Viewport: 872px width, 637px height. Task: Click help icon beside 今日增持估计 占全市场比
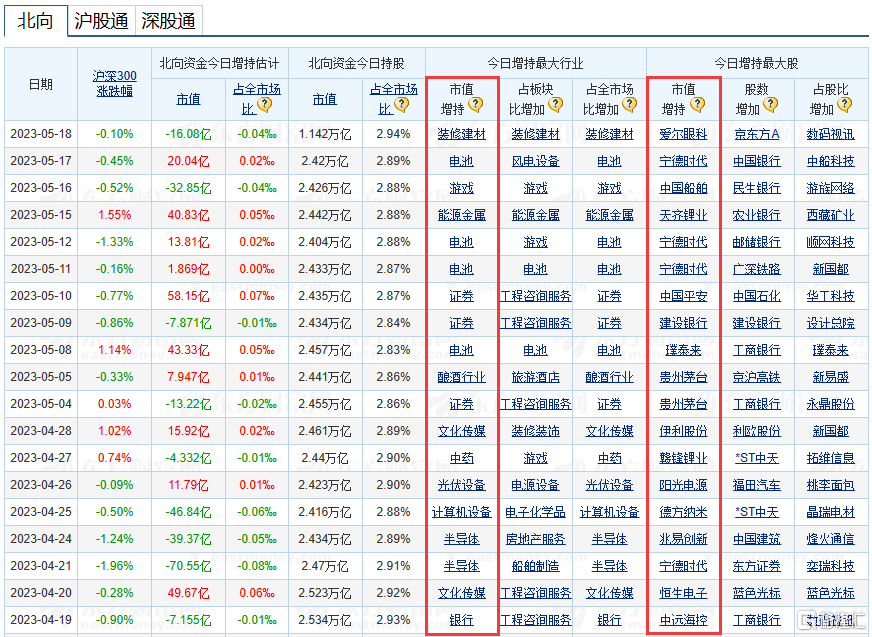265,105
